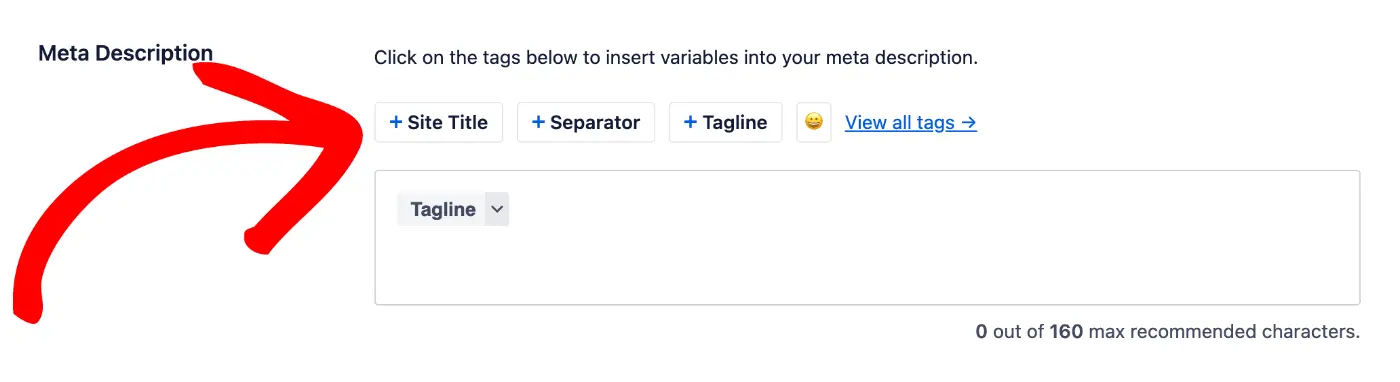This screenshot has height=382, width=1400.
Task: Click the max recommended characters counter
Action: pyautogui.click(x=1168, y=331)
